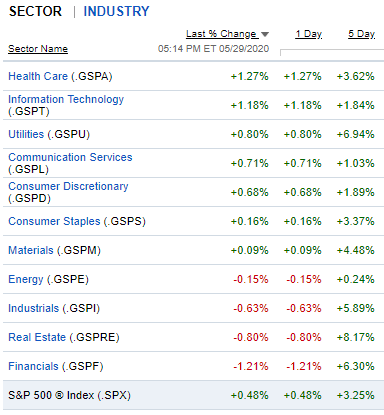Sort by 5 Day column header
Image resolution: width=384 pixels, height=415 pixels.
pyautogui.click(x=362, y=34)
